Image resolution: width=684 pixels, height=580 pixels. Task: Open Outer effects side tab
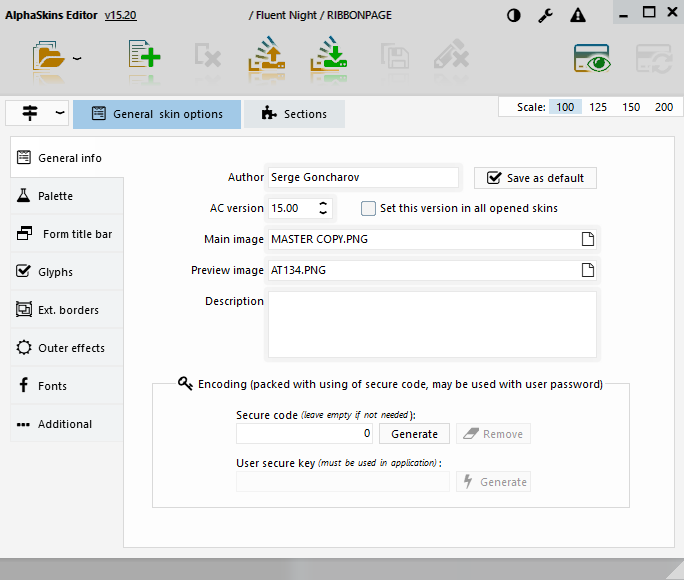pos(67,348)
